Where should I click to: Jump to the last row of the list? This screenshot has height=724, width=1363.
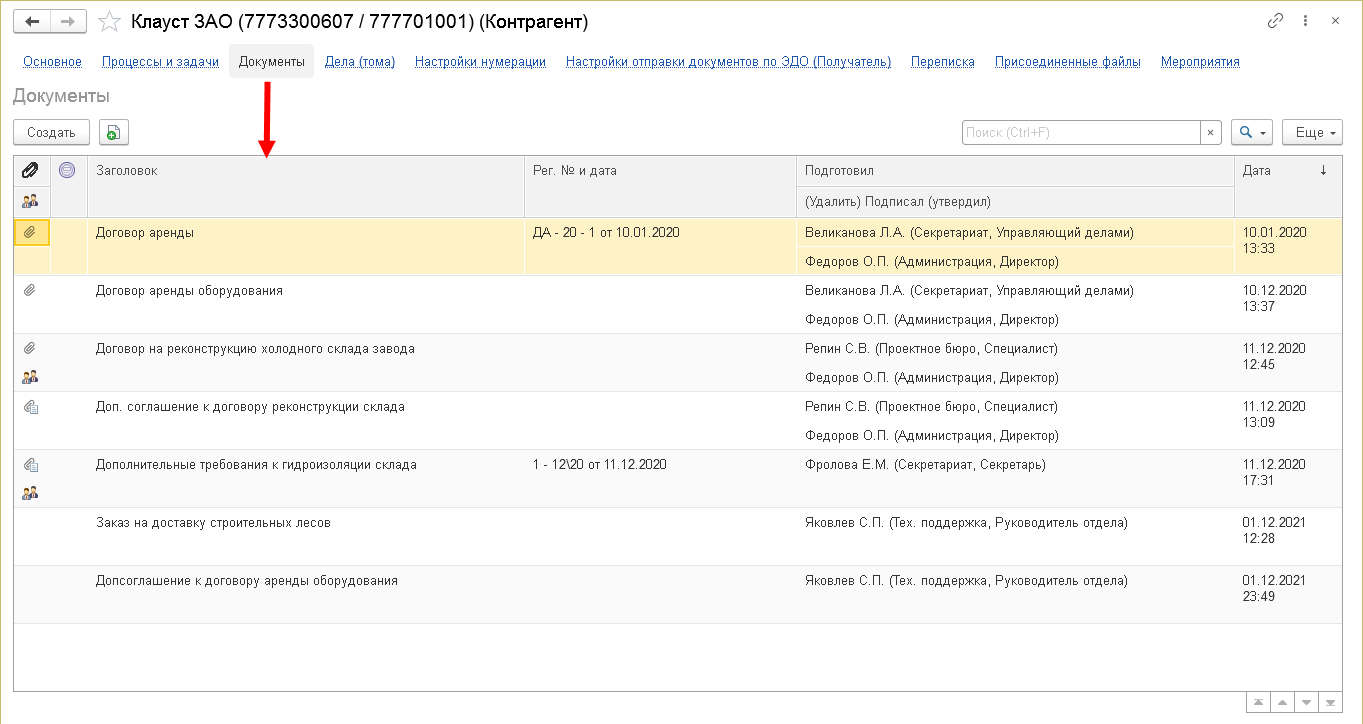1330,702
